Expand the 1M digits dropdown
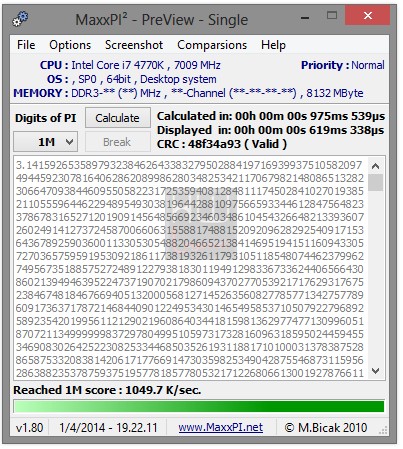Viewport: 403px width, 449px height. click(46, 142)
